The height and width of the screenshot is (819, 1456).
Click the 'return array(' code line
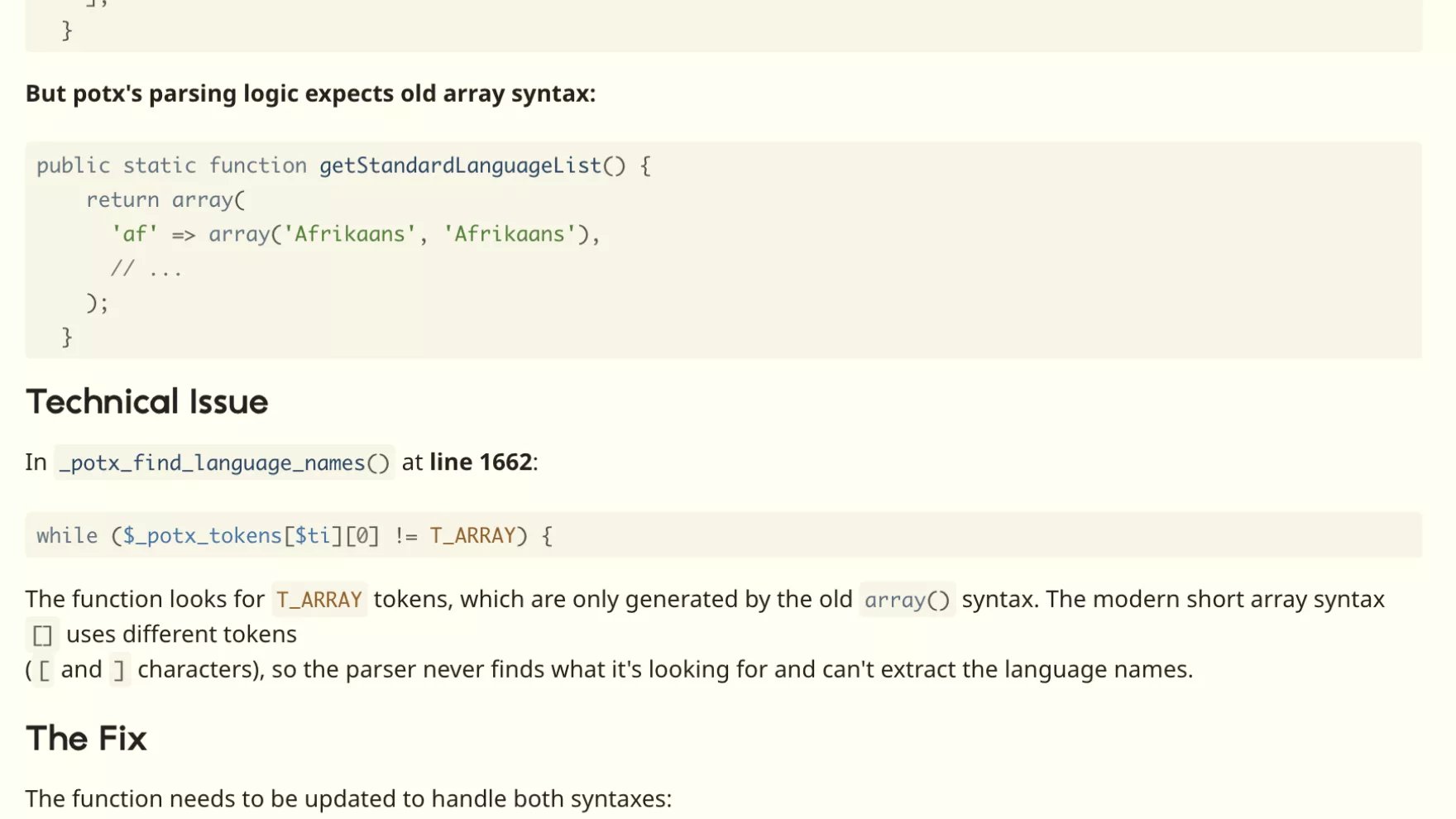[165, 200]
